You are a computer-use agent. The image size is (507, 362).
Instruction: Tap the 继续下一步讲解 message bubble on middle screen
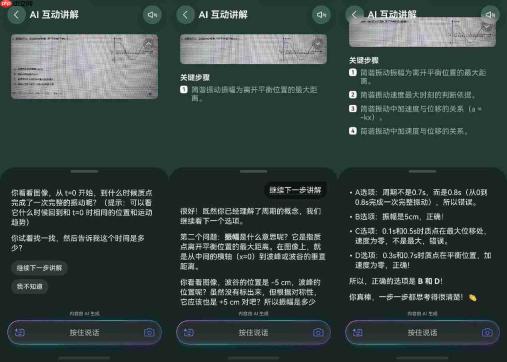[295, 190]
